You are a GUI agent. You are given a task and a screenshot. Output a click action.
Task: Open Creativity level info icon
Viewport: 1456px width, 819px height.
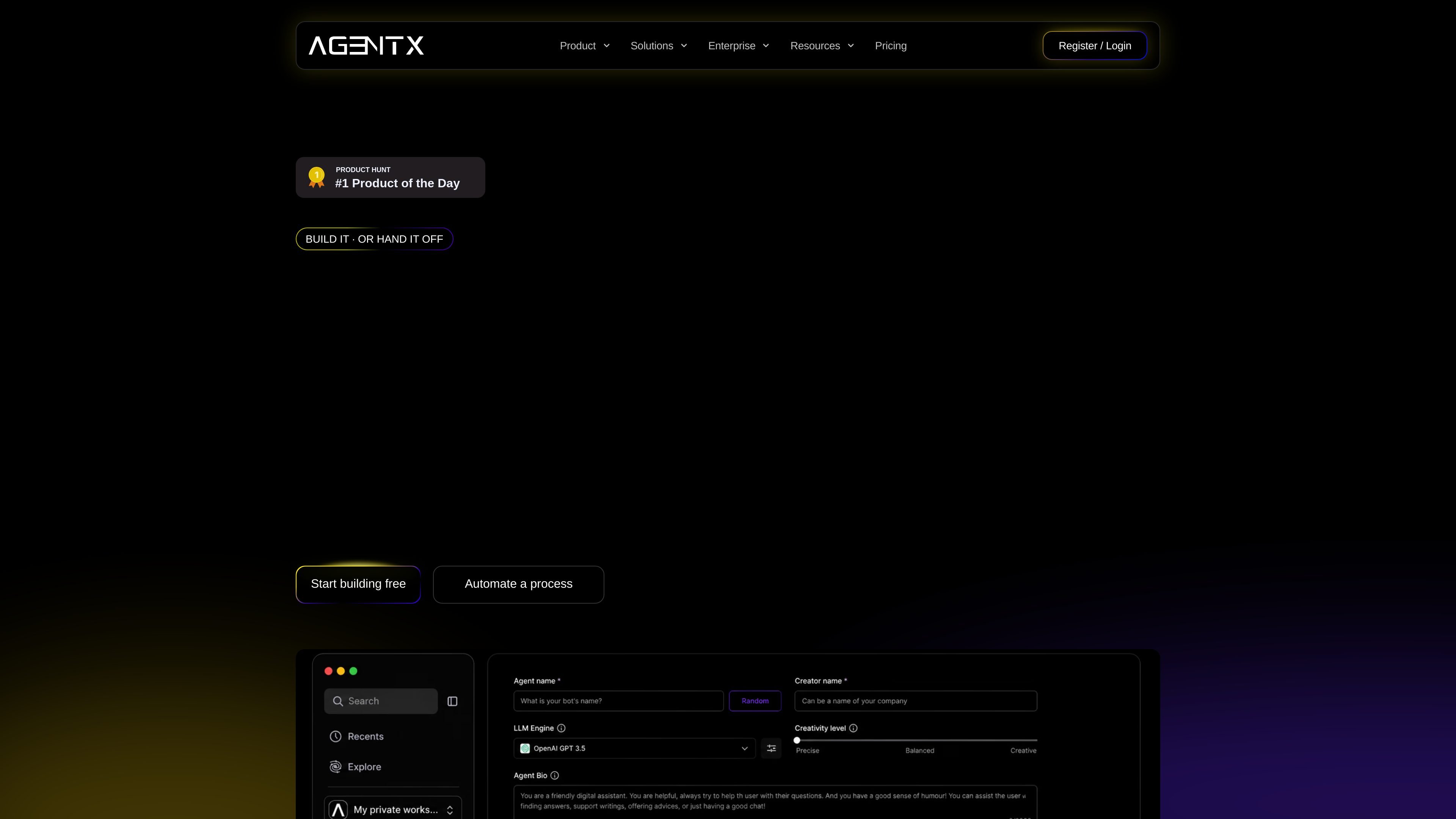click(x=854, y=728)
